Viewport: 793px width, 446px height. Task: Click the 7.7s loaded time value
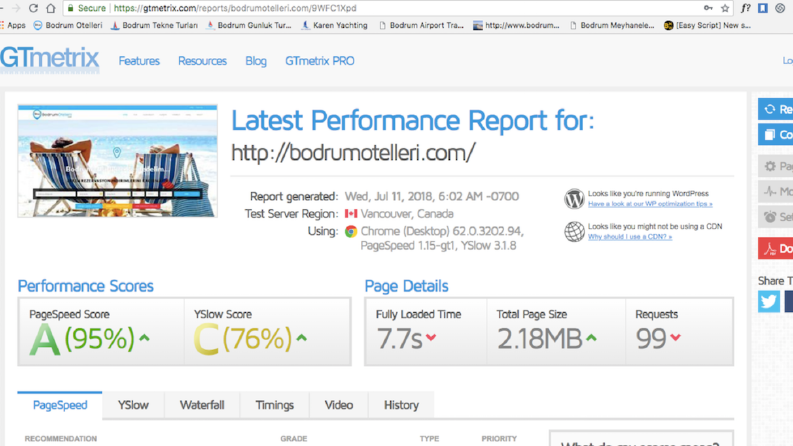tap(400, 339)
